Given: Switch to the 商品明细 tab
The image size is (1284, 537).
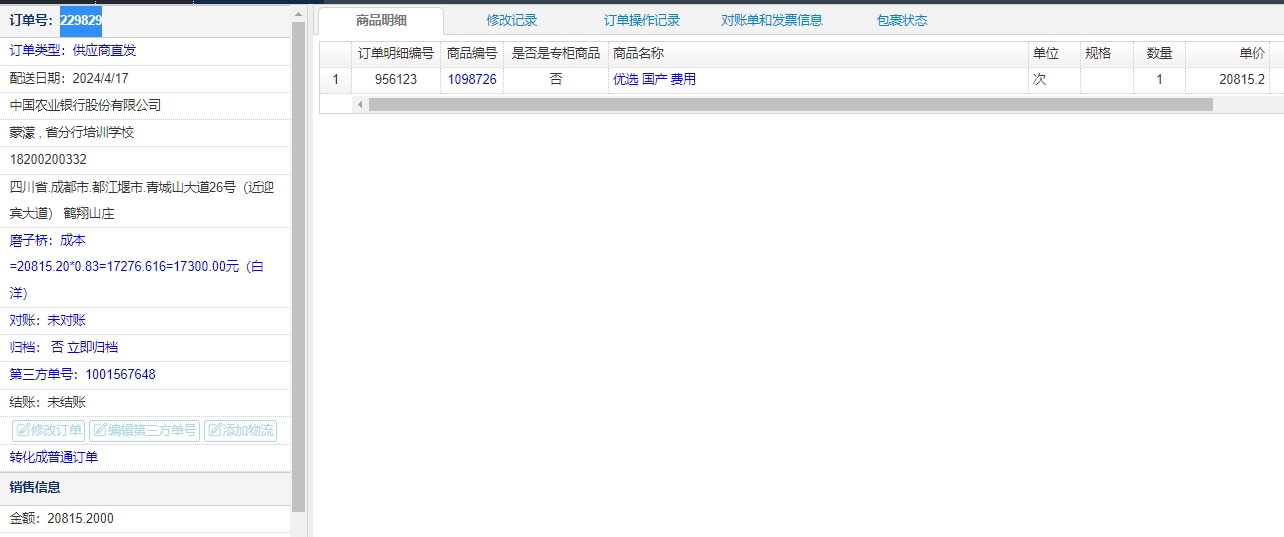Looking at the screenshot, I should pyautogui.click(x=381, y=20).
